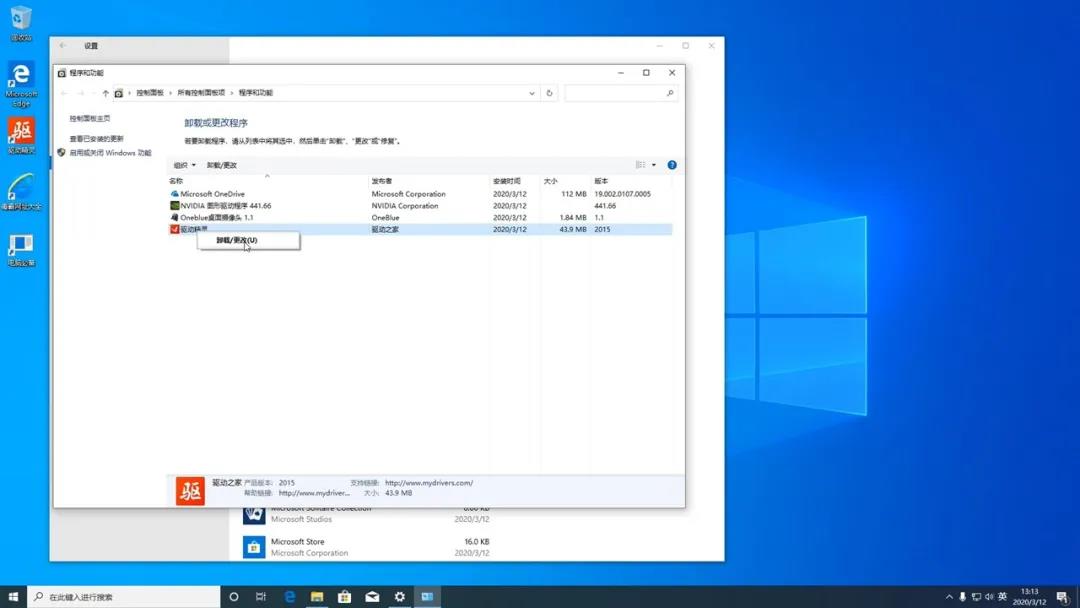Viewport: 1080px width, 608px height.
Task: Open the 查看已安装的更新 link
Action: coord(96,138)
